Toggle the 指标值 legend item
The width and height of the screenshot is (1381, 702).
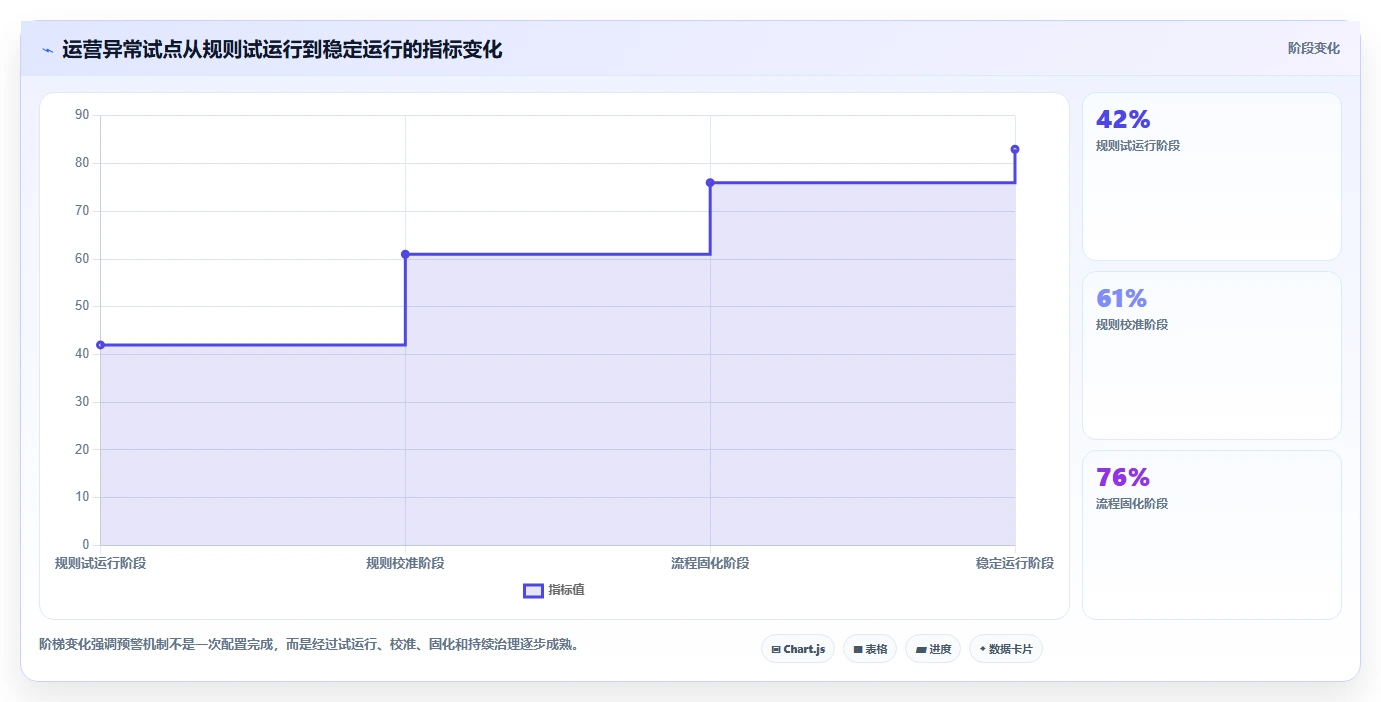pyautogui.click(x=554, y=590)
